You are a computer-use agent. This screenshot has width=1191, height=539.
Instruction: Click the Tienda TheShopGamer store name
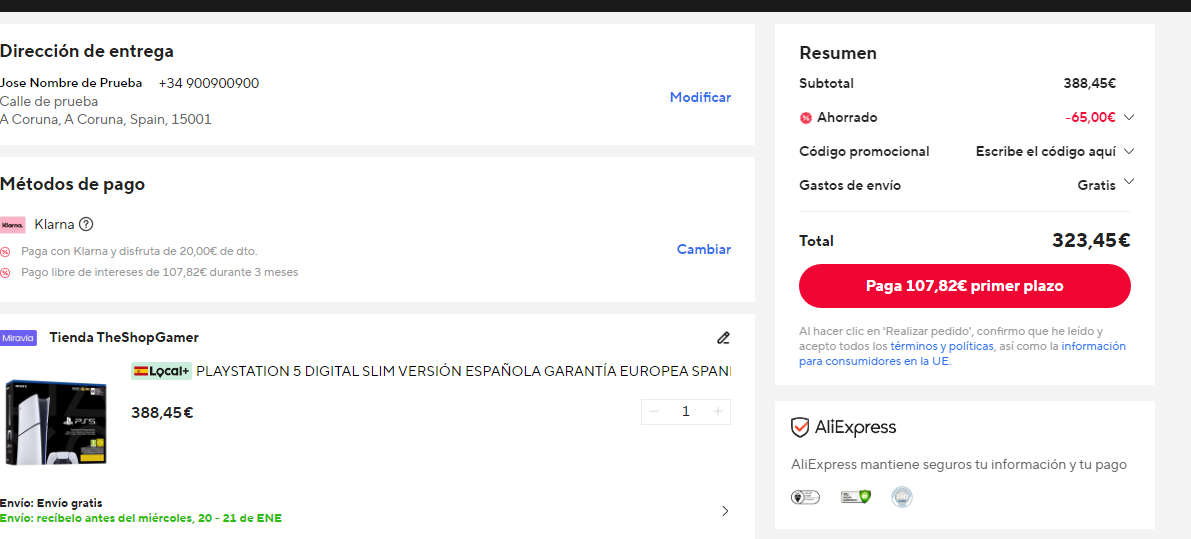point(124,337)
